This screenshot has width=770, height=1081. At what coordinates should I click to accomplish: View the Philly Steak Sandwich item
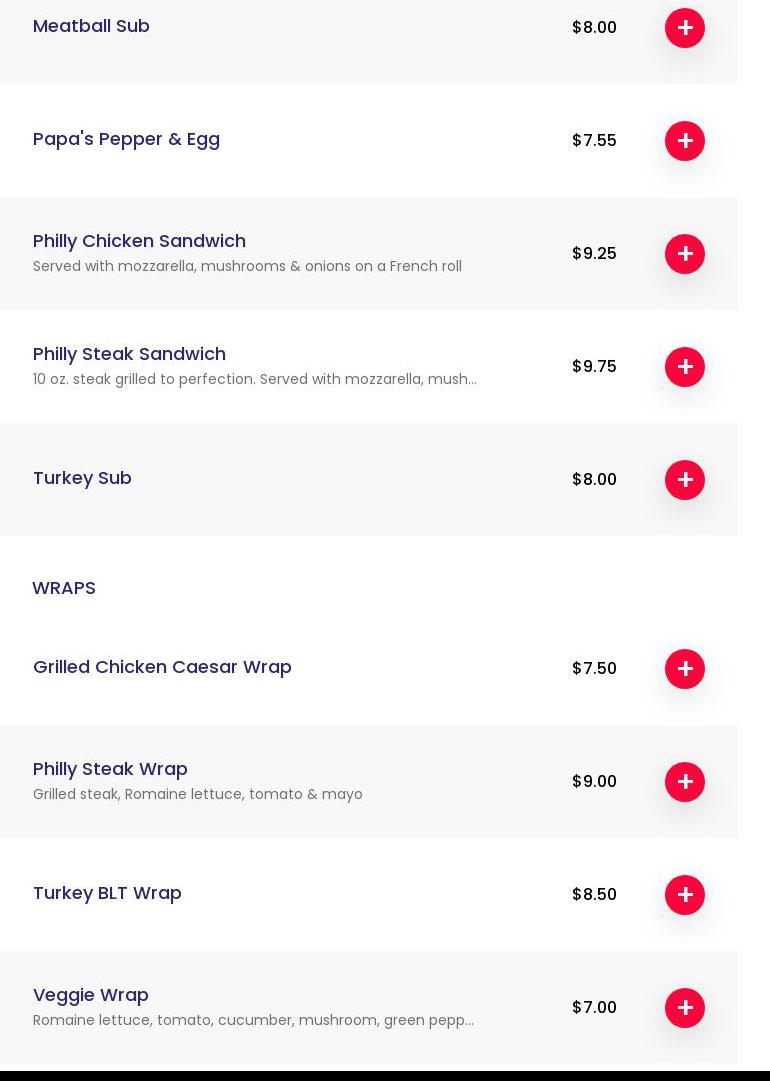(129, 354)
